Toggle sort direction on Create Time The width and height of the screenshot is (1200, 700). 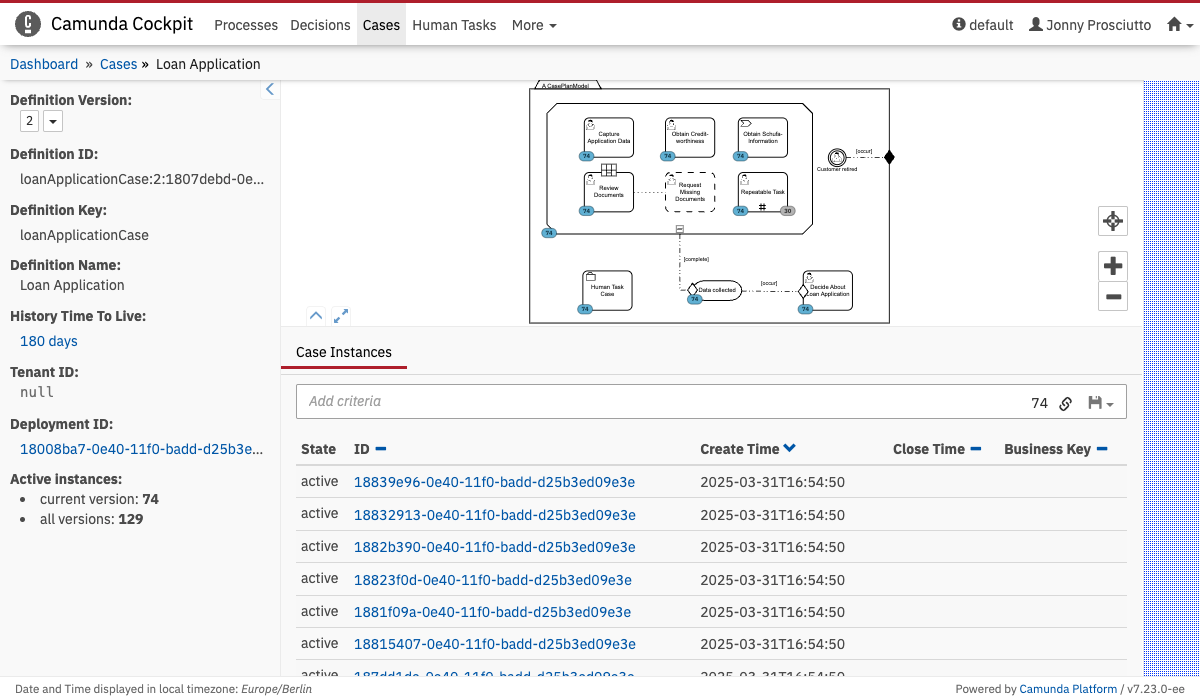pyautogui.click(x=789, y=449)
